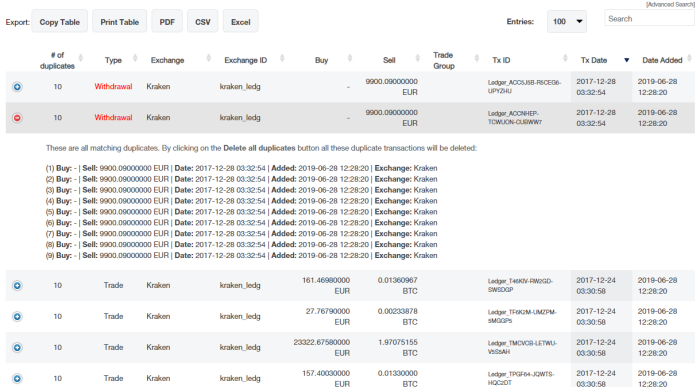The height and width of the screenshot is (387, 700).
Task: Toggle the Tx Date sort arrow
Action: click(x=627, y=60)
